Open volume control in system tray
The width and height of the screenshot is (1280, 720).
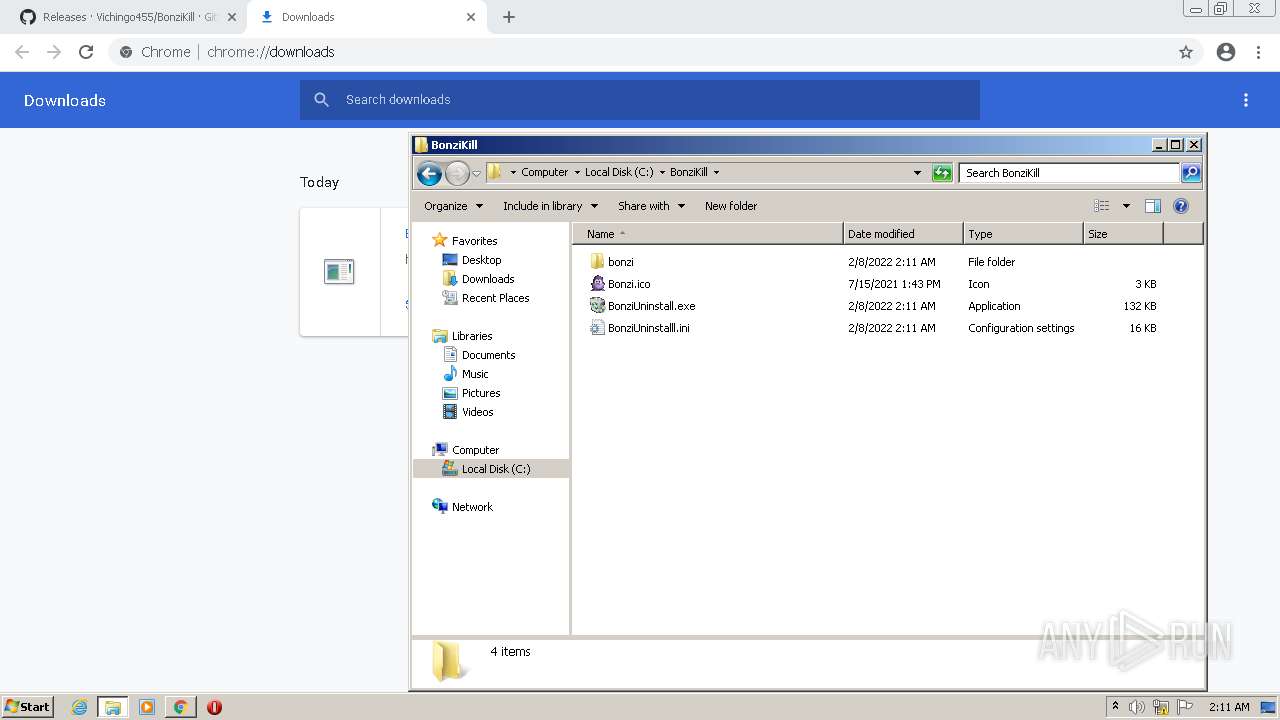(x=1137, y=707)
